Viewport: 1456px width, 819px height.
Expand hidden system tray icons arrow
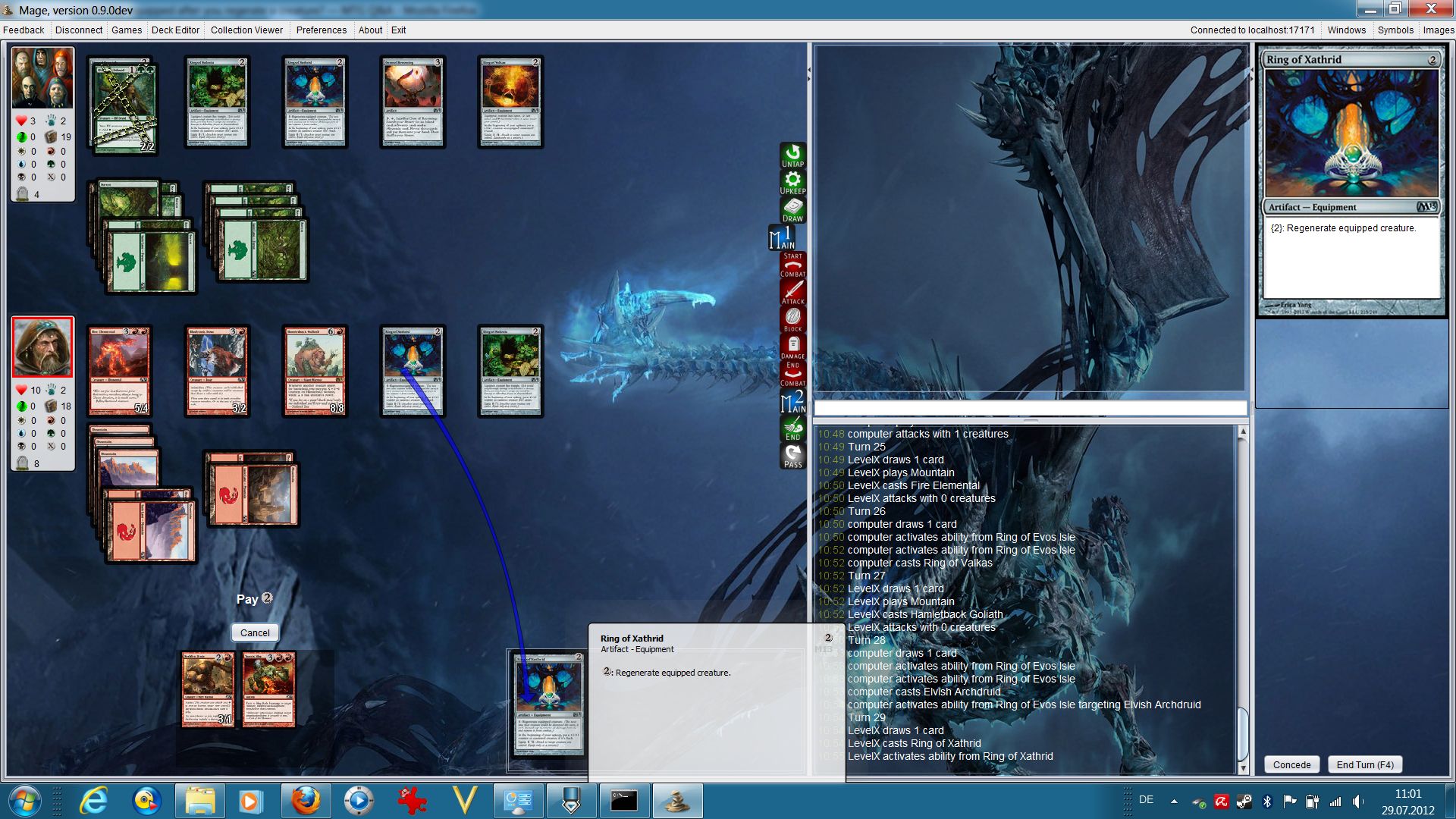[1174, 801]
